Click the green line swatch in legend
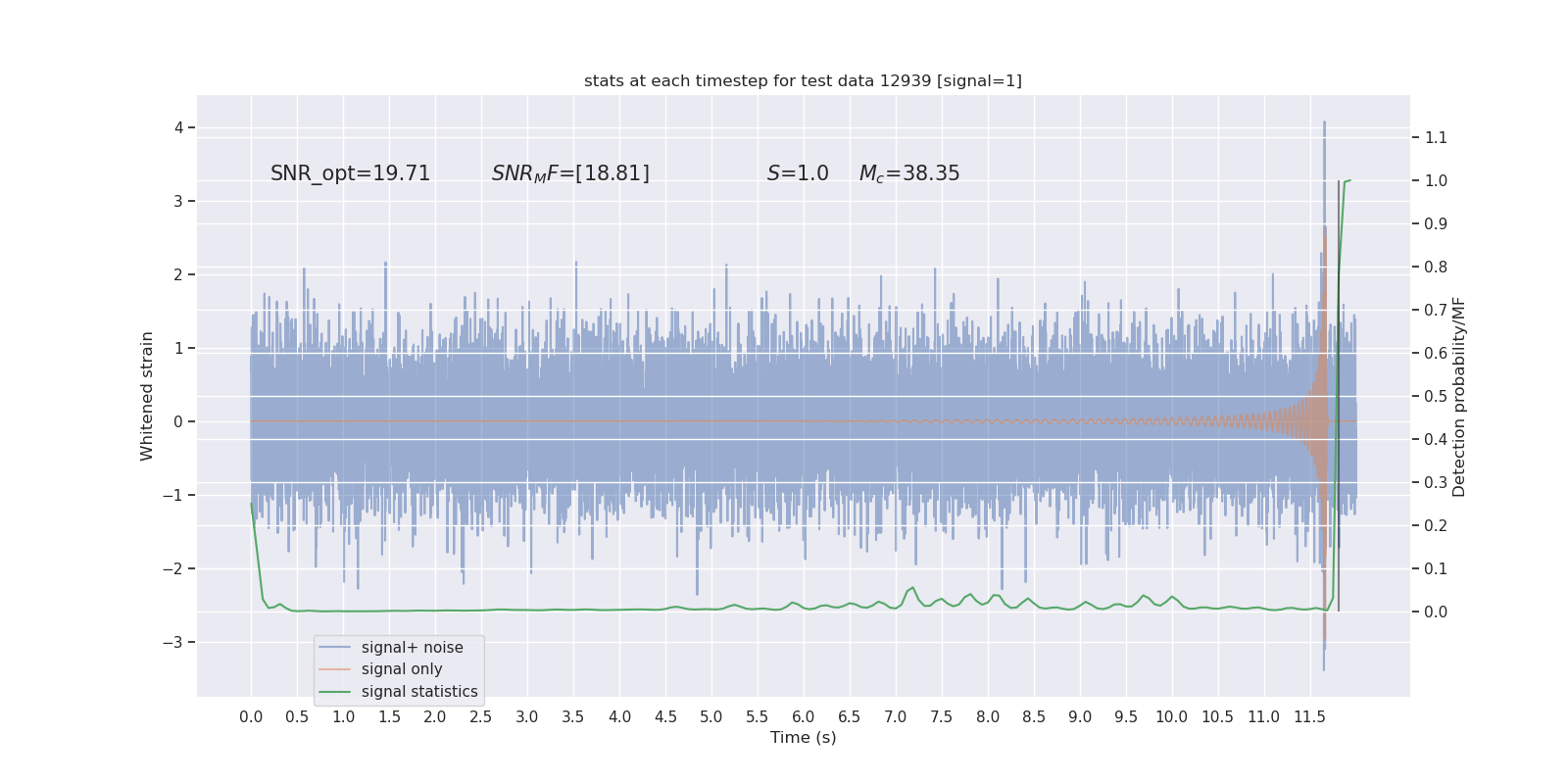Image resolution: width=1568 pixels, height=784 pixels. (335, 692)
